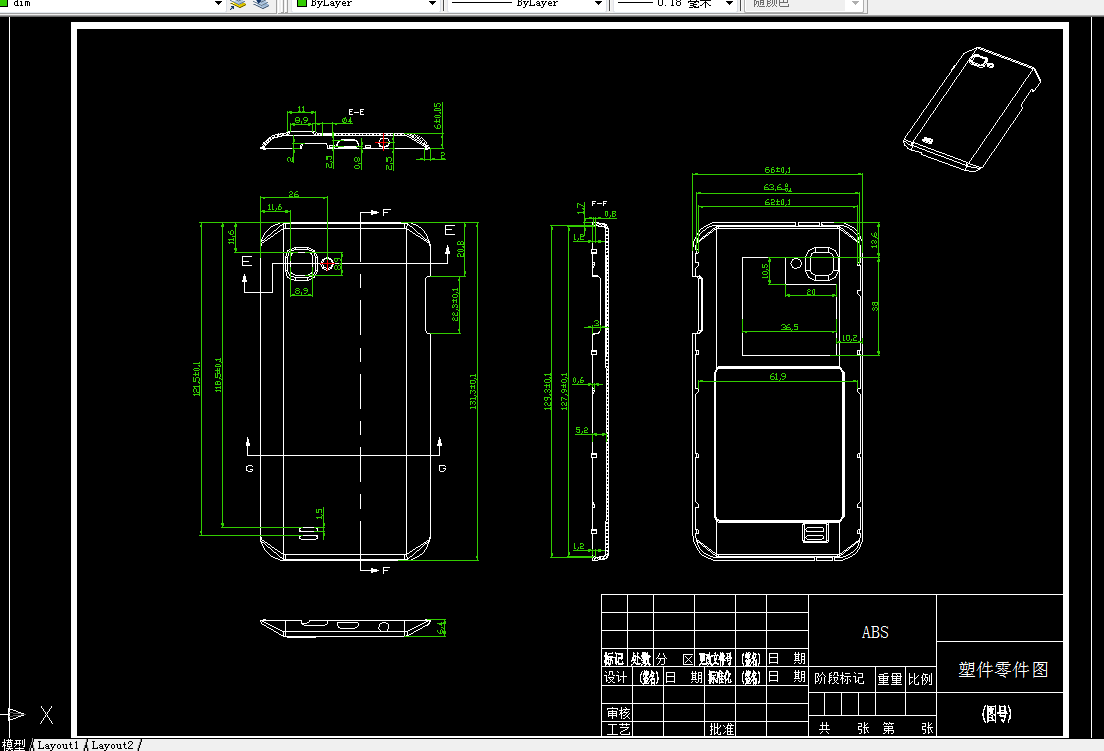Select the E-E section label
1104x751 pixels.
click(x=356, y=112)
